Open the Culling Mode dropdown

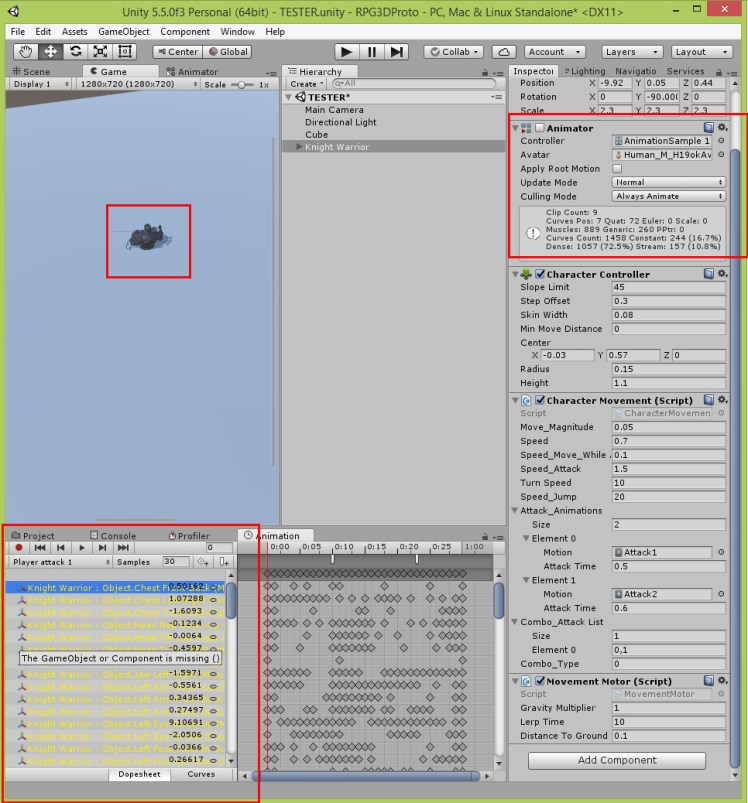pos(669,196)
